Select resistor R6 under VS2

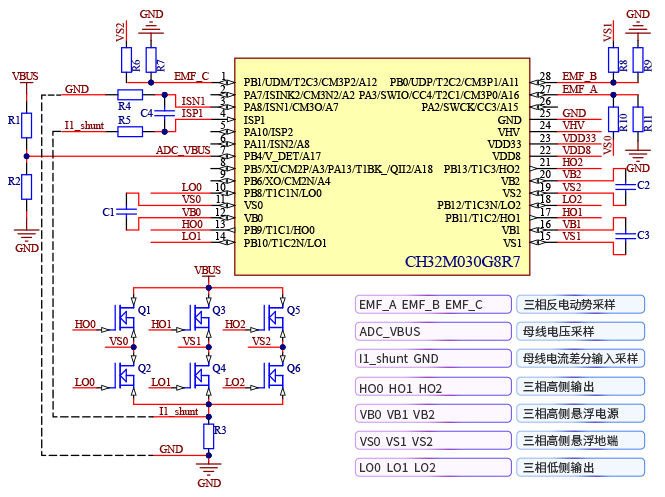[x=124, y=64]
